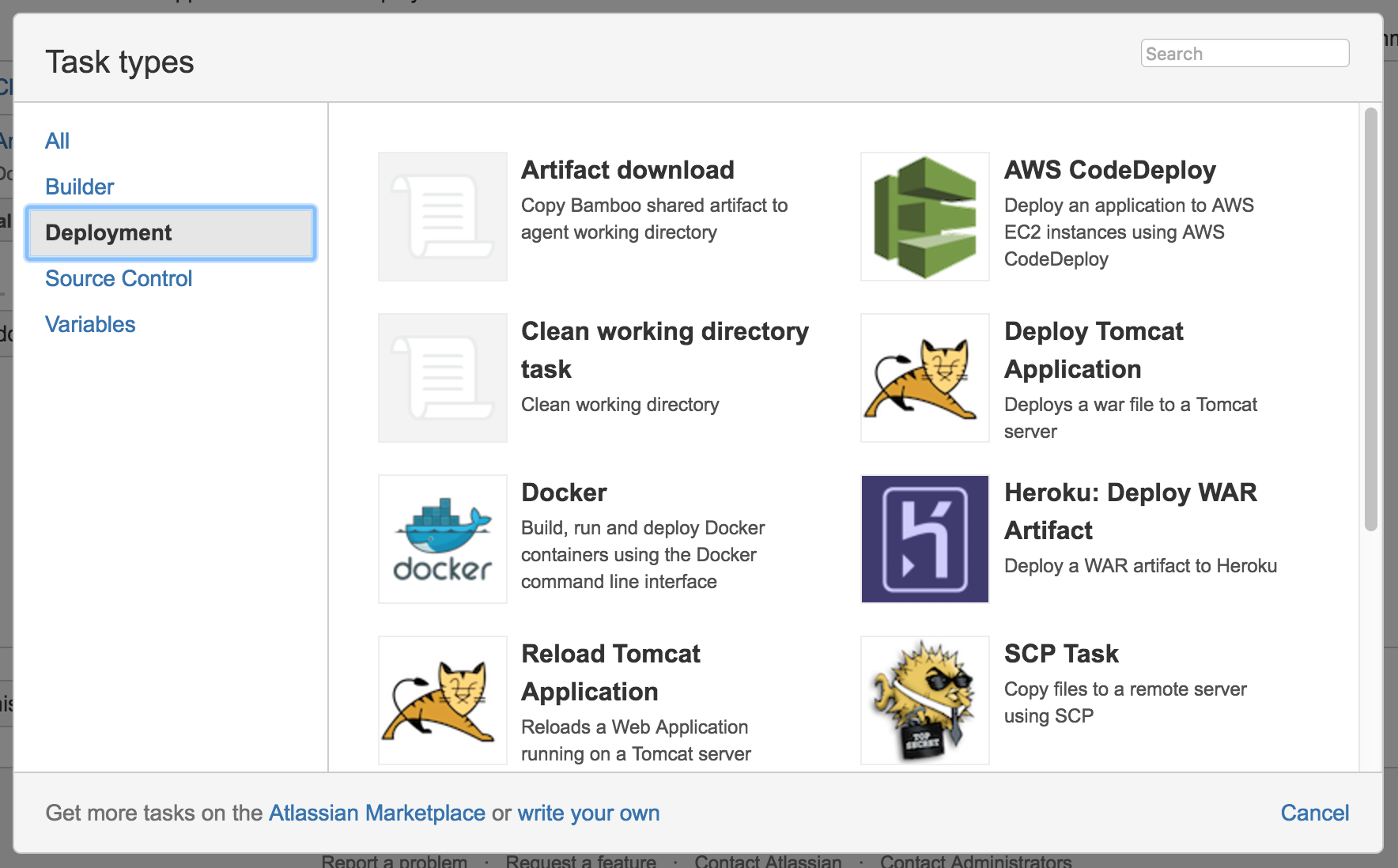The image size is (1398, 868).
Task: Open the Atlassian Marketplace link
Action: [376, 813]
